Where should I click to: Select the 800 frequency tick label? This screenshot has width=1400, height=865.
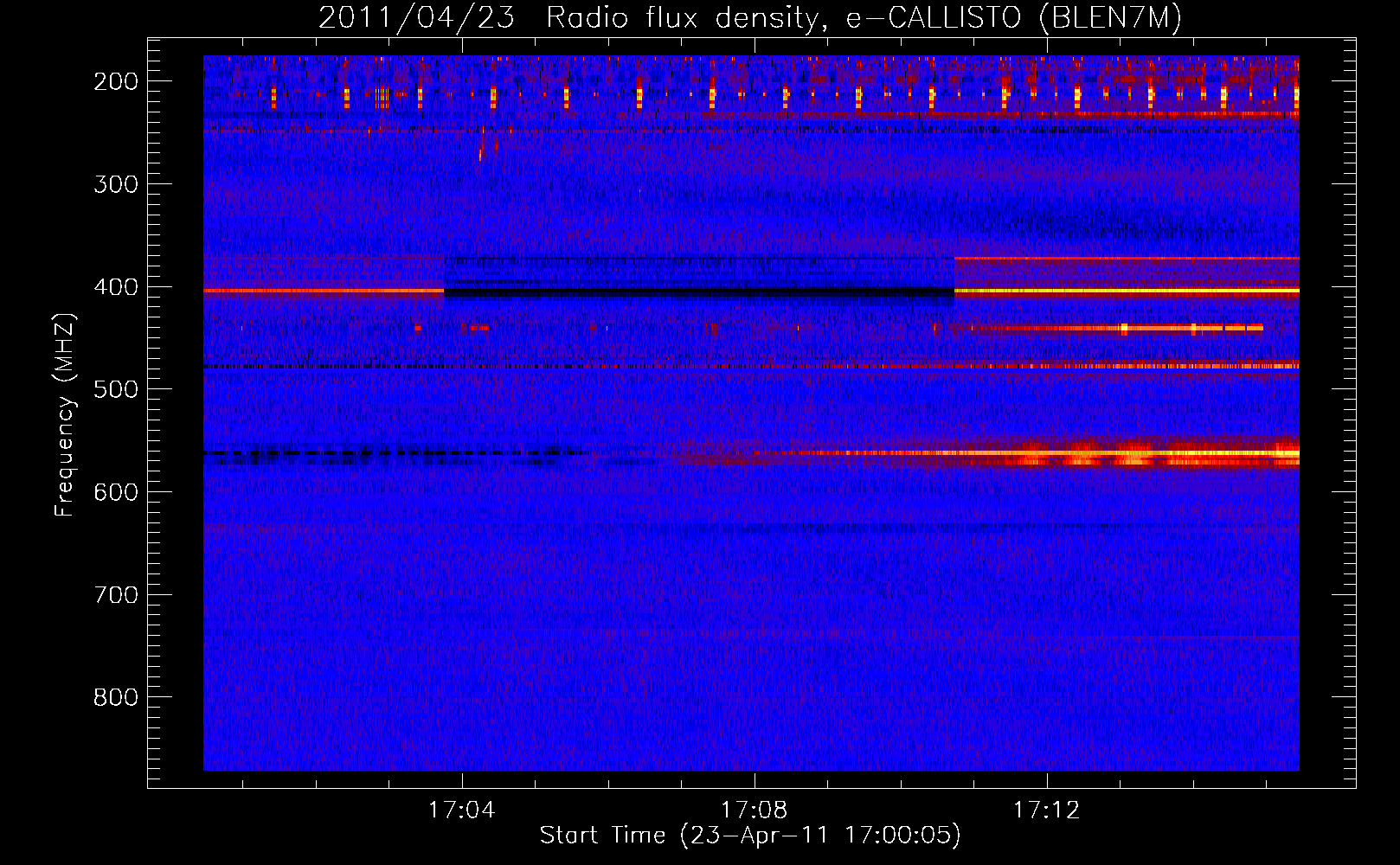pyautogui.click(x=116, y=698)
